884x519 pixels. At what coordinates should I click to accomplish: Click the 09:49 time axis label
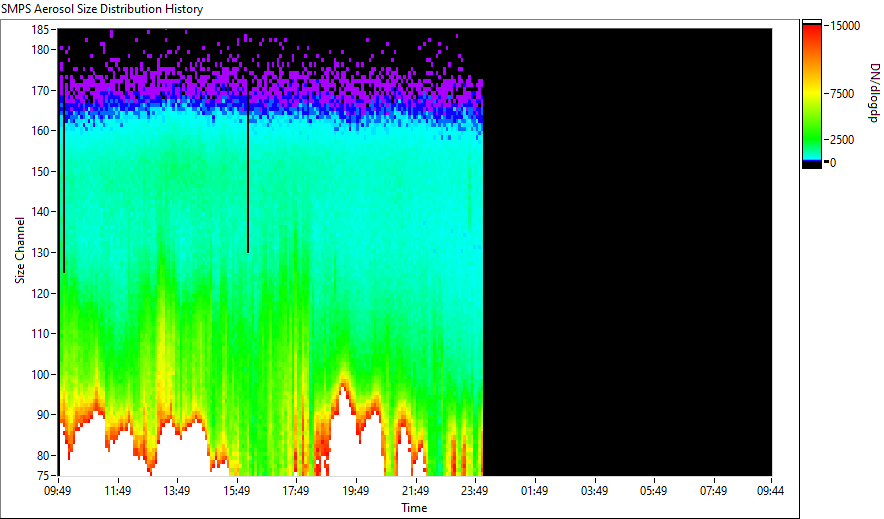[x=58, y=491]
